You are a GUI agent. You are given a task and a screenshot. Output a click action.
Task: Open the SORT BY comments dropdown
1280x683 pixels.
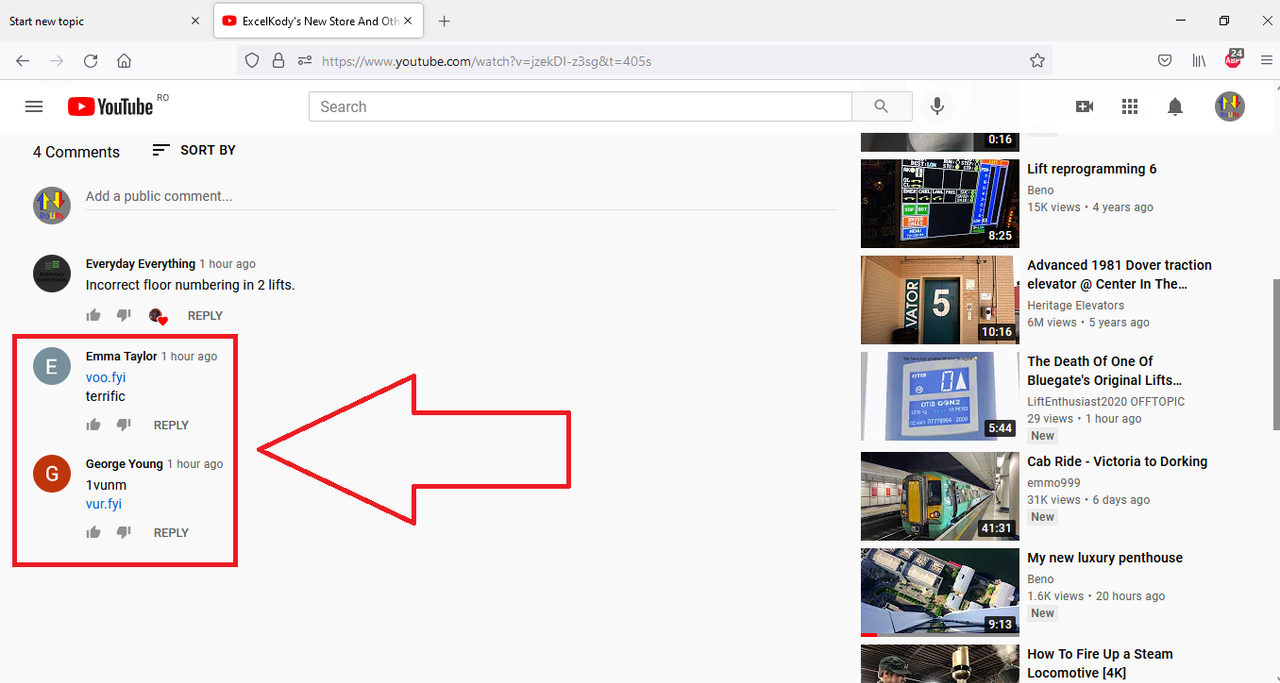[194, 150]
